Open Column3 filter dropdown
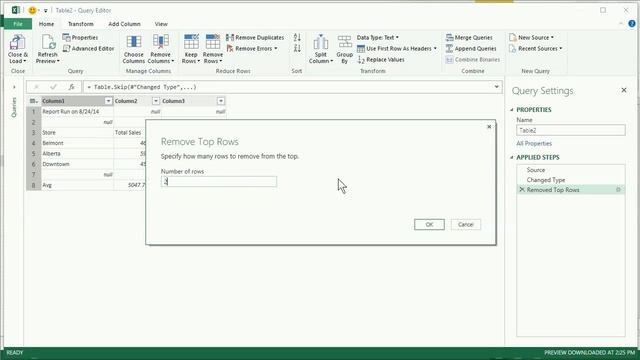The height and width of the screenshot is (360, 640). click(220, 101)
